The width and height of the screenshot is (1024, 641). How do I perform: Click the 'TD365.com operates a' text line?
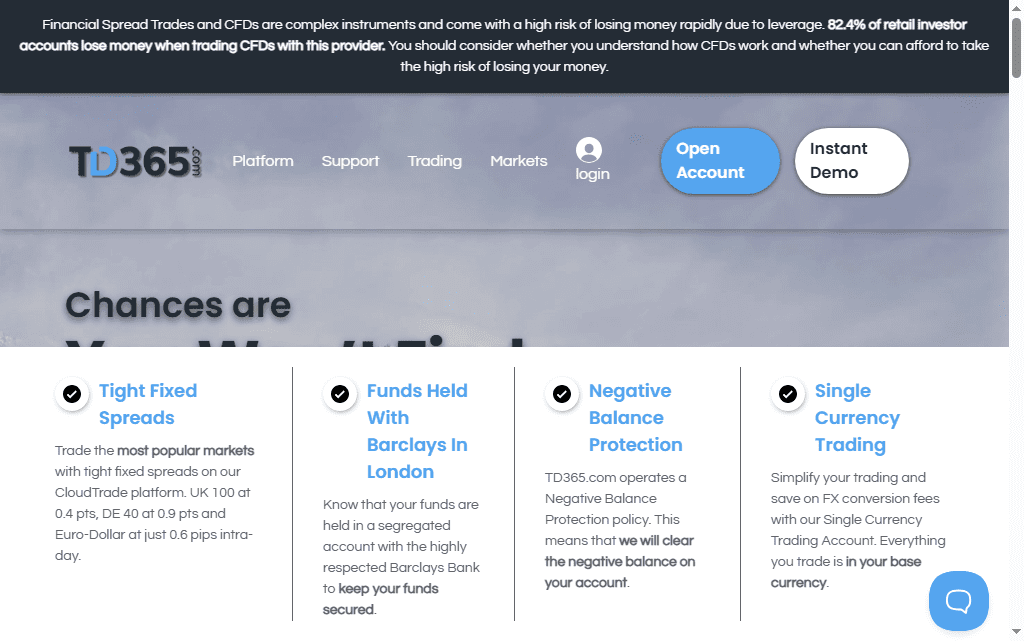point(615,477)
